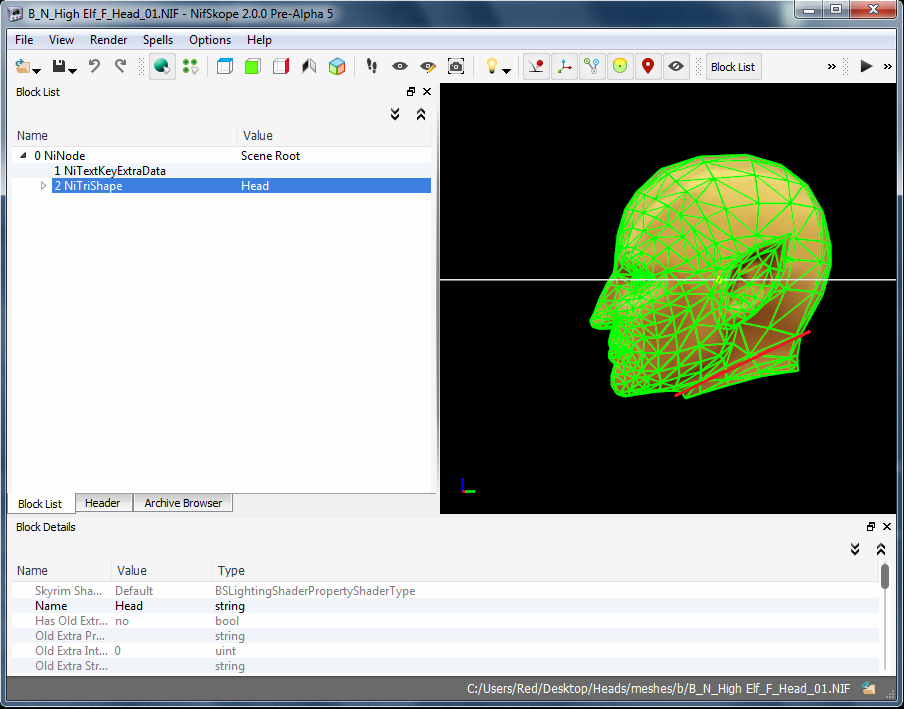Open the dropdown arrow beside the save icon

[73, 70]
